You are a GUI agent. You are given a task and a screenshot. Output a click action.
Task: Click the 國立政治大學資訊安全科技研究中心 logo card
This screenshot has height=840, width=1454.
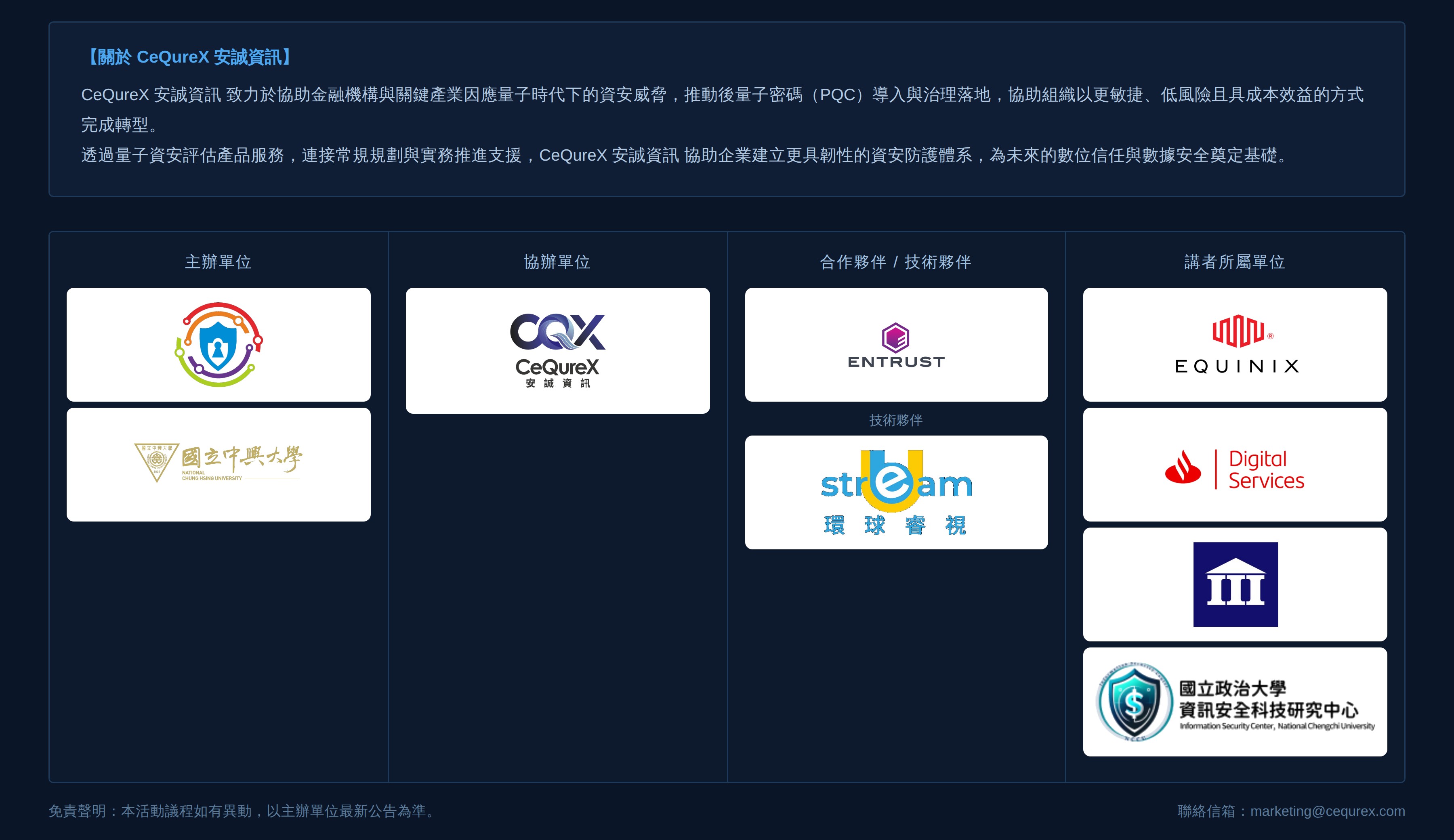tap(1235, 702)
